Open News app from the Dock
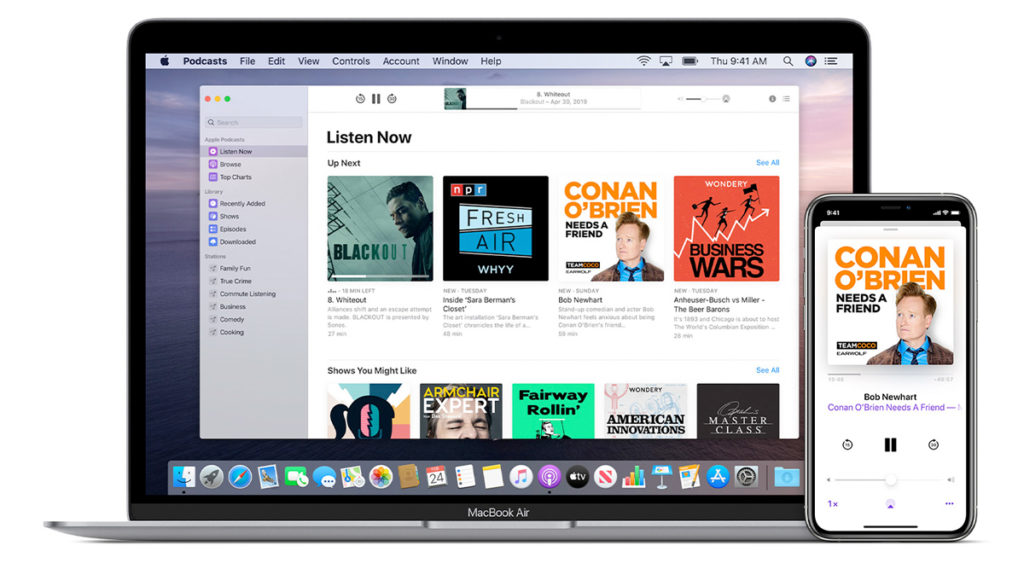 pos(605,477)
